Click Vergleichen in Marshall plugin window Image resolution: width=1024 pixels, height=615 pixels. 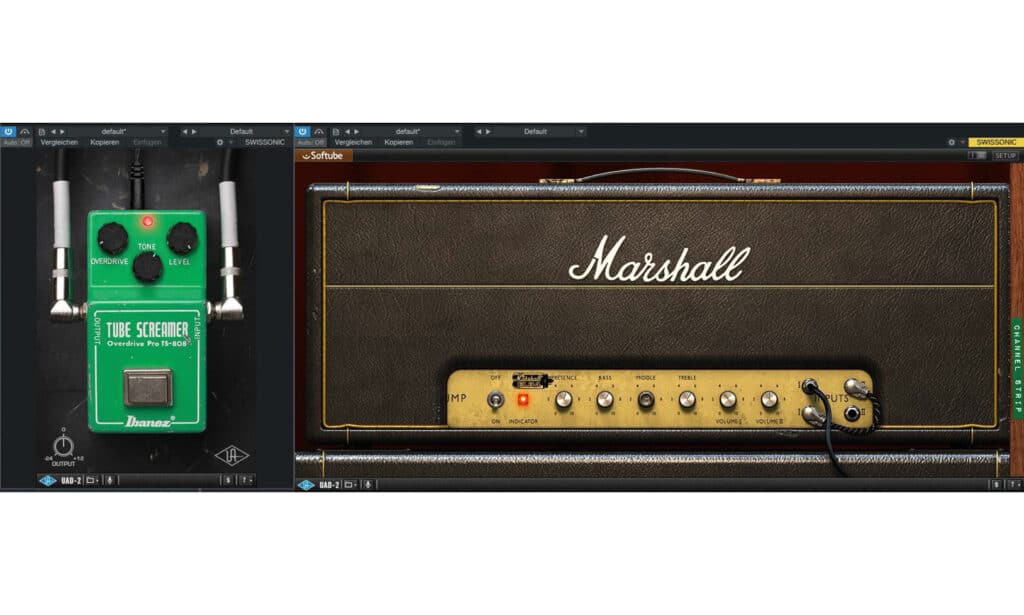[x=353, y=142]
